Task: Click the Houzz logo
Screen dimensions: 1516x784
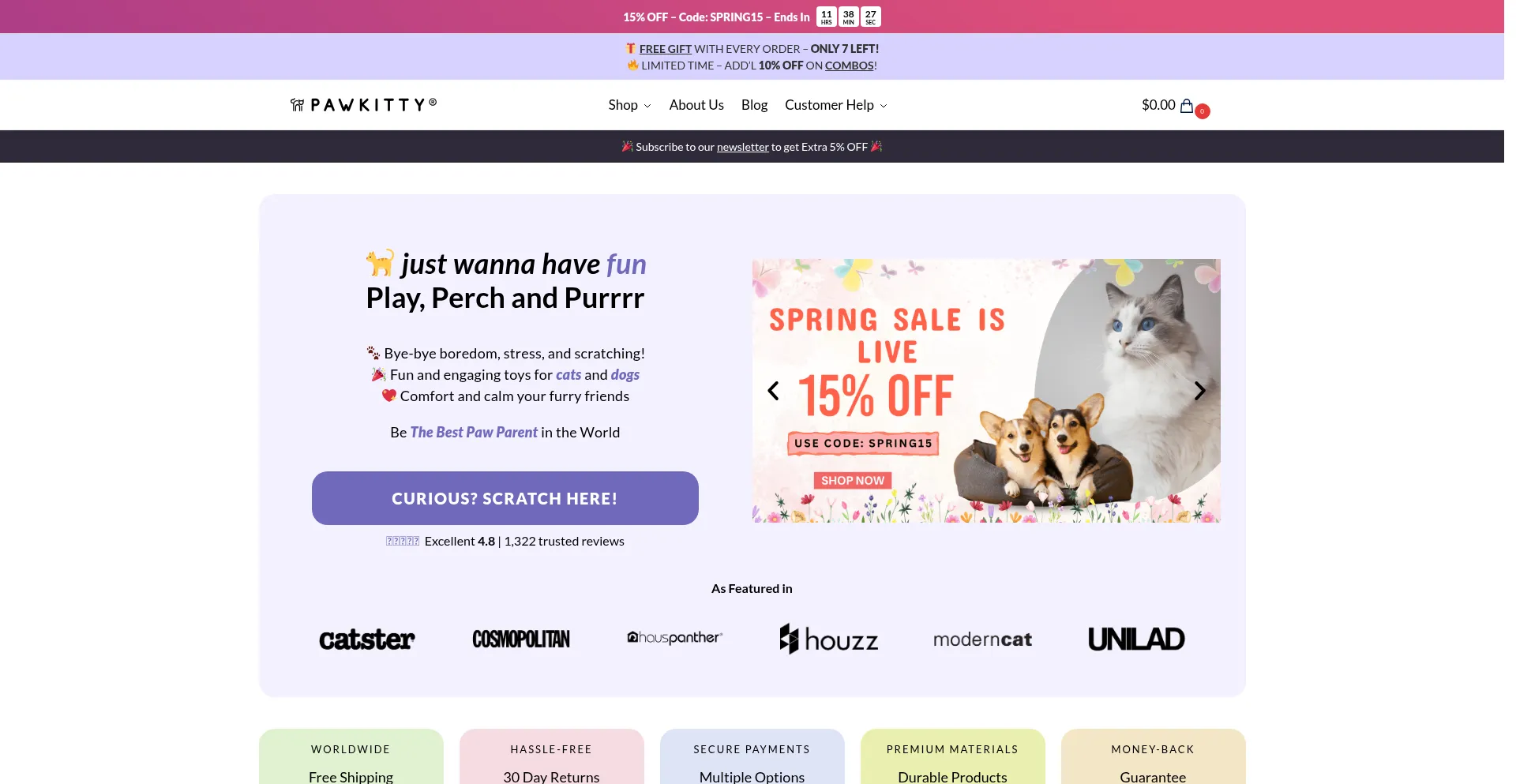Action: pos(828,639)
